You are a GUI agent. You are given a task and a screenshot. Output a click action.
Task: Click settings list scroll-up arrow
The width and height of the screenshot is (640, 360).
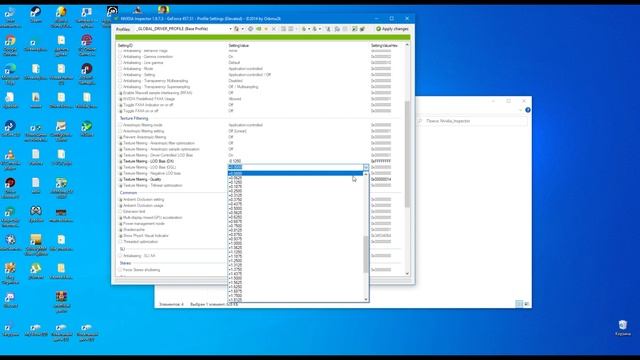[x=407, y=45]
